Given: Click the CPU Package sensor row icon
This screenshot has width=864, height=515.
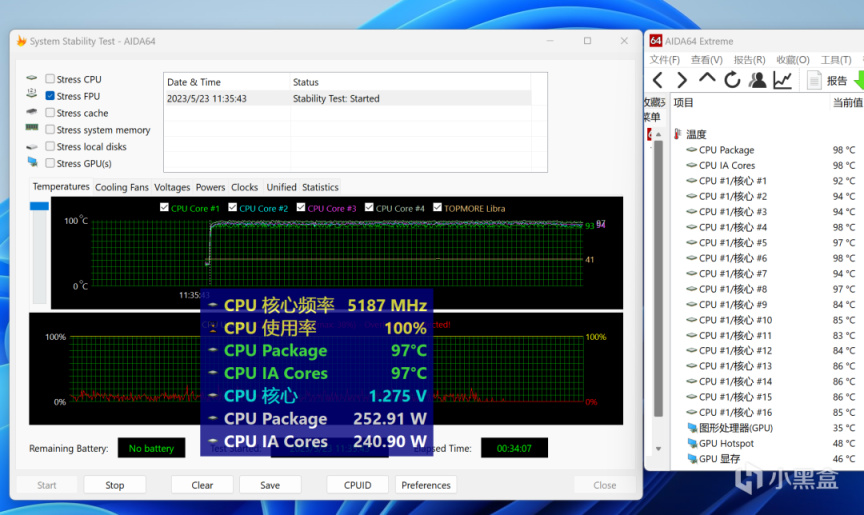Looking at the screenshot, I should [692, 150].
